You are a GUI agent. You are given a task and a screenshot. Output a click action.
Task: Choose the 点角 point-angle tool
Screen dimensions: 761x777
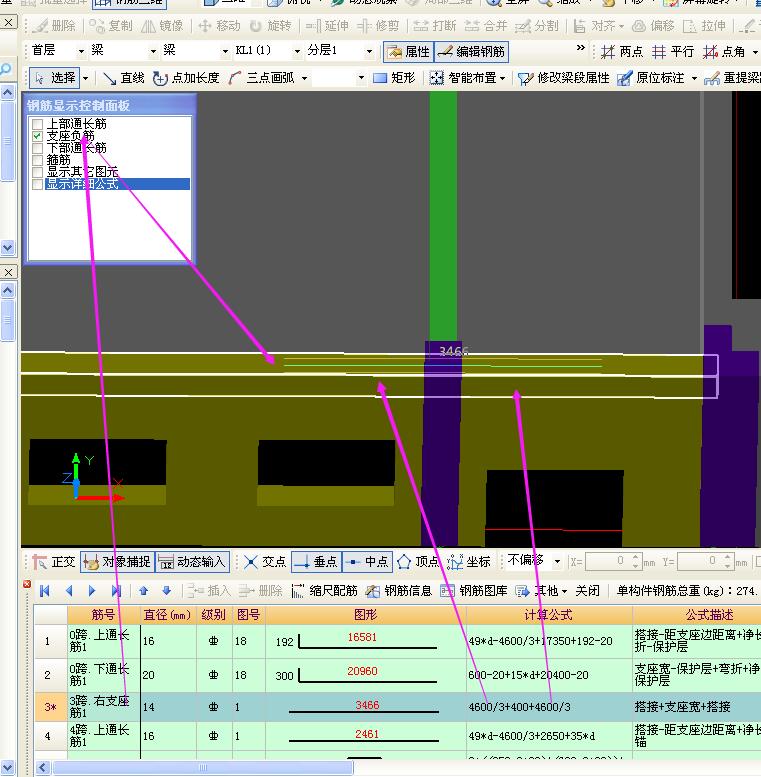724,52
